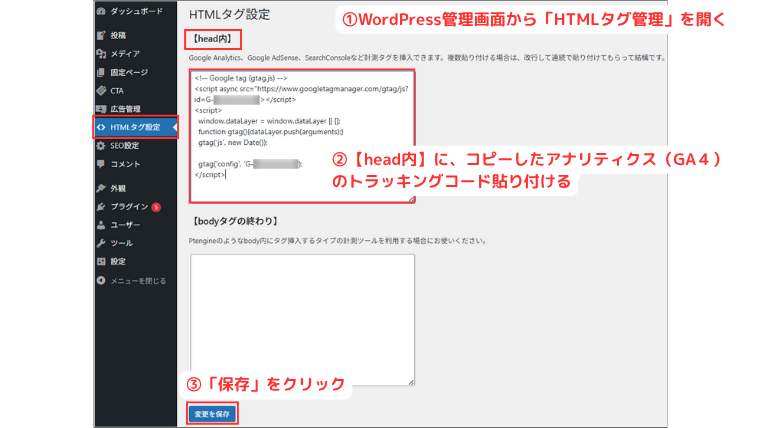
Task: Click the 広告管理 icon
Action: pos(101,109)
